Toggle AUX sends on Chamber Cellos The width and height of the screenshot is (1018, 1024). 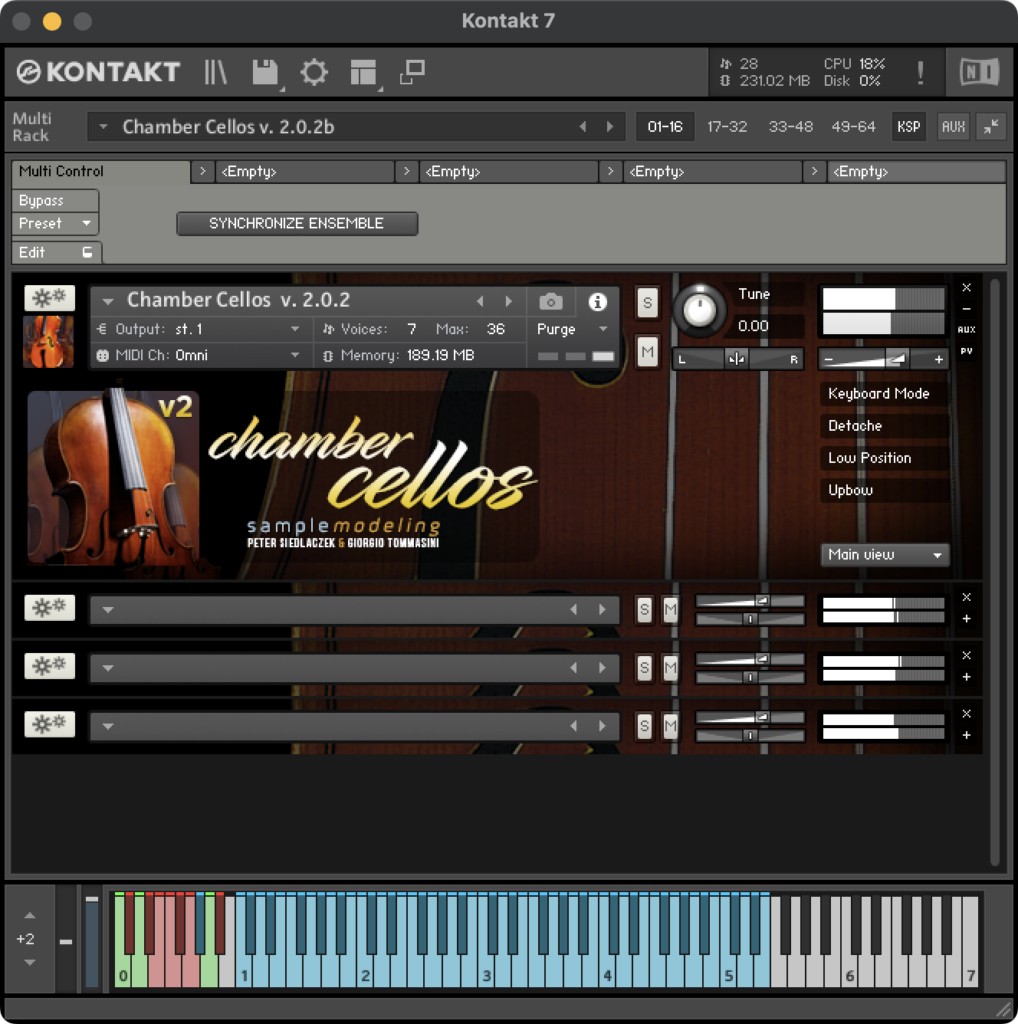click(x=966, y=330)
